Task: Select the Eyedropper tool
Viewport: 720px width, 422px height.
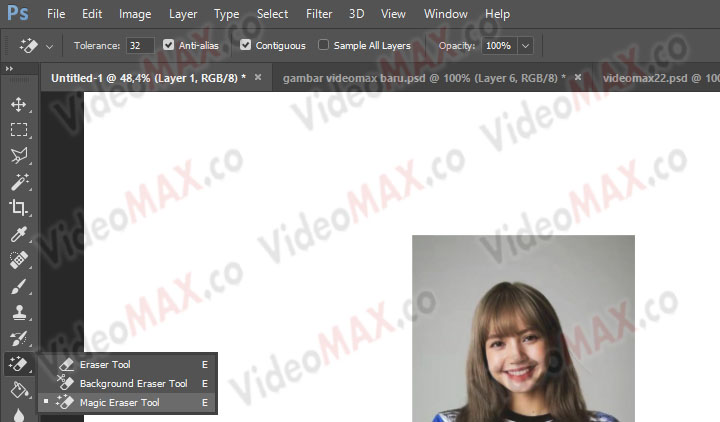Action: (x=19, y=234)
